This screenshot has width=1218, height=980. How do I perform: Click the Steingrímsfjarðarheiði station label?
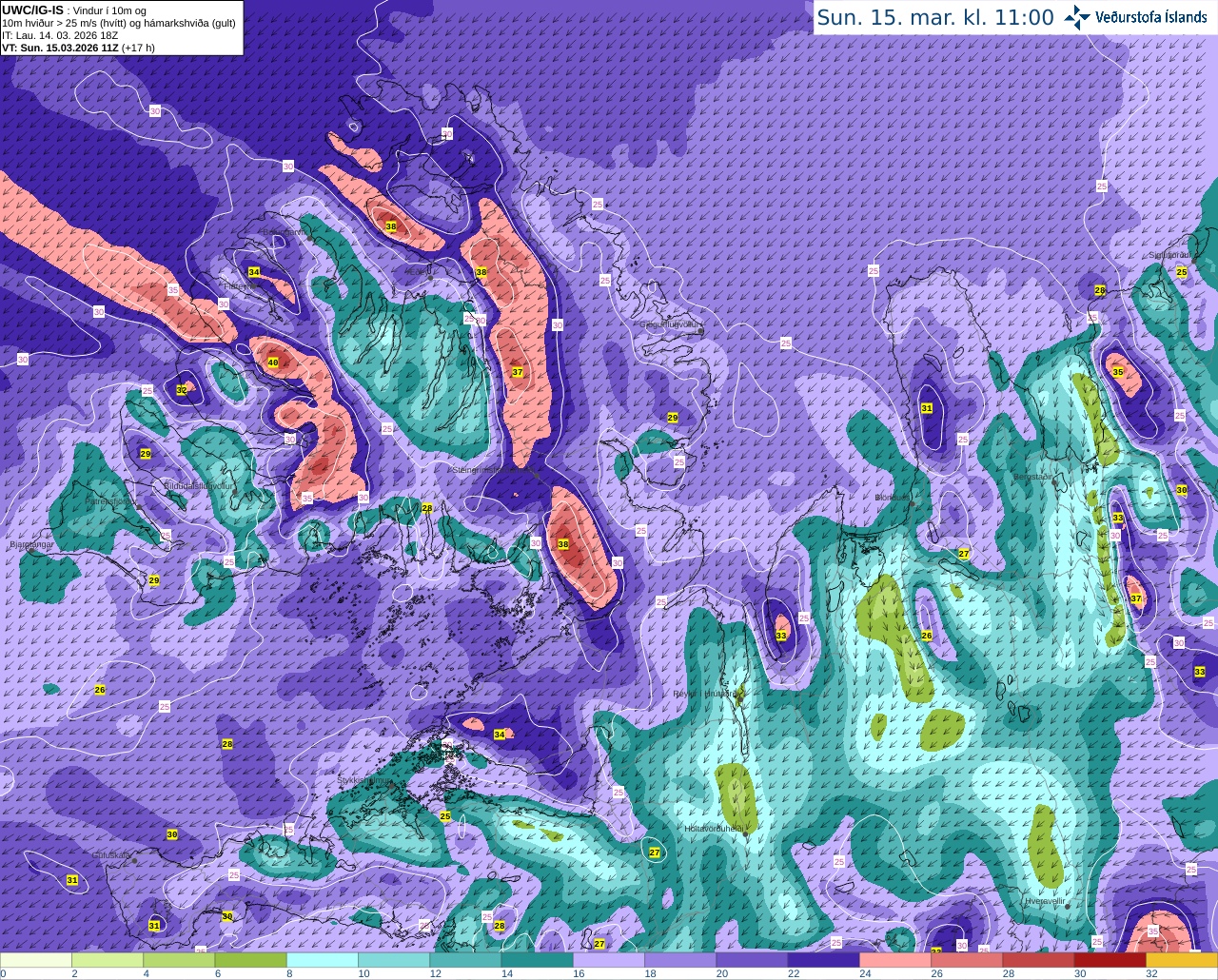pos(493,469)
